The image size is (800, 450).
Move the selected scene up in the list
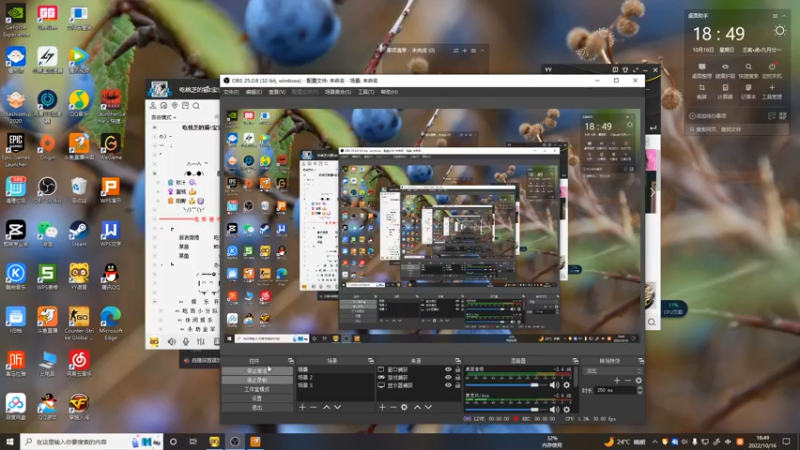327,407
